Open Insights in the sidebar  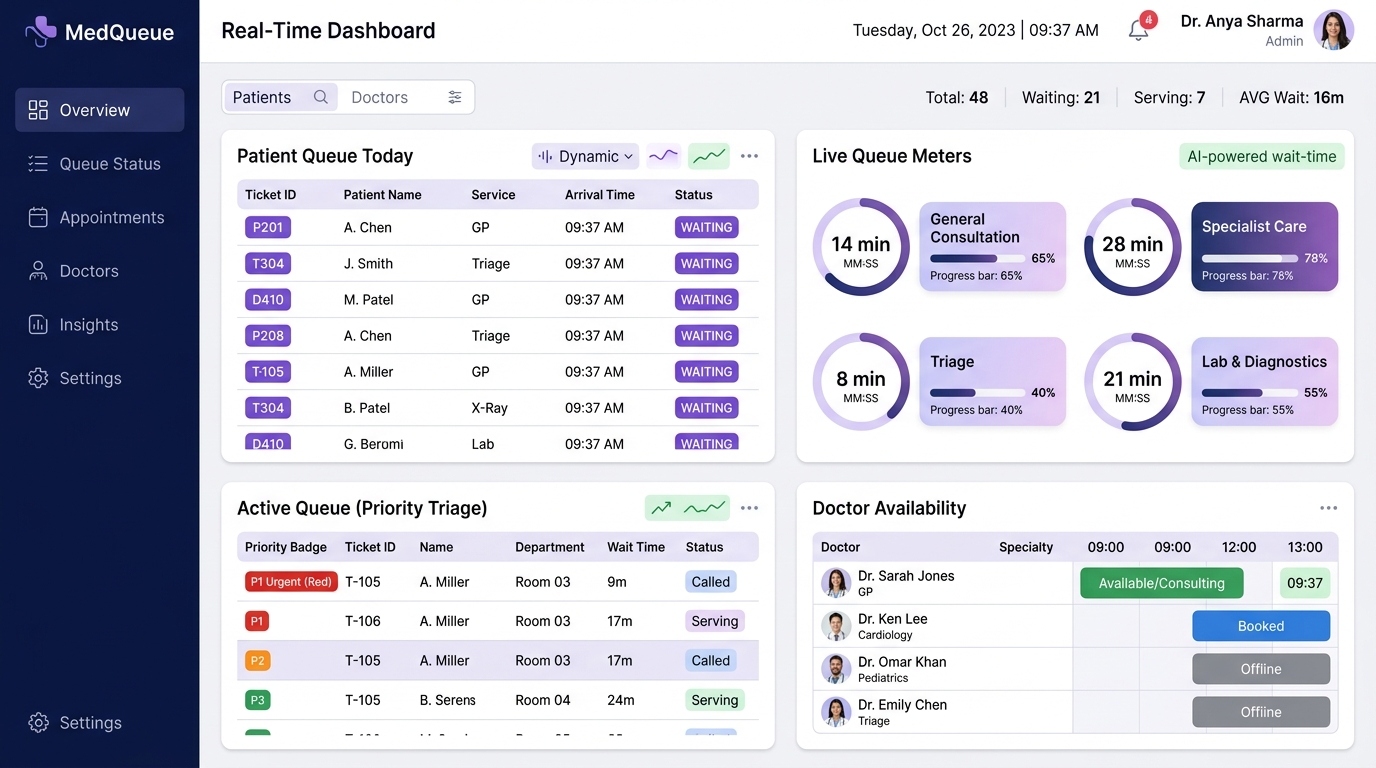100,325
